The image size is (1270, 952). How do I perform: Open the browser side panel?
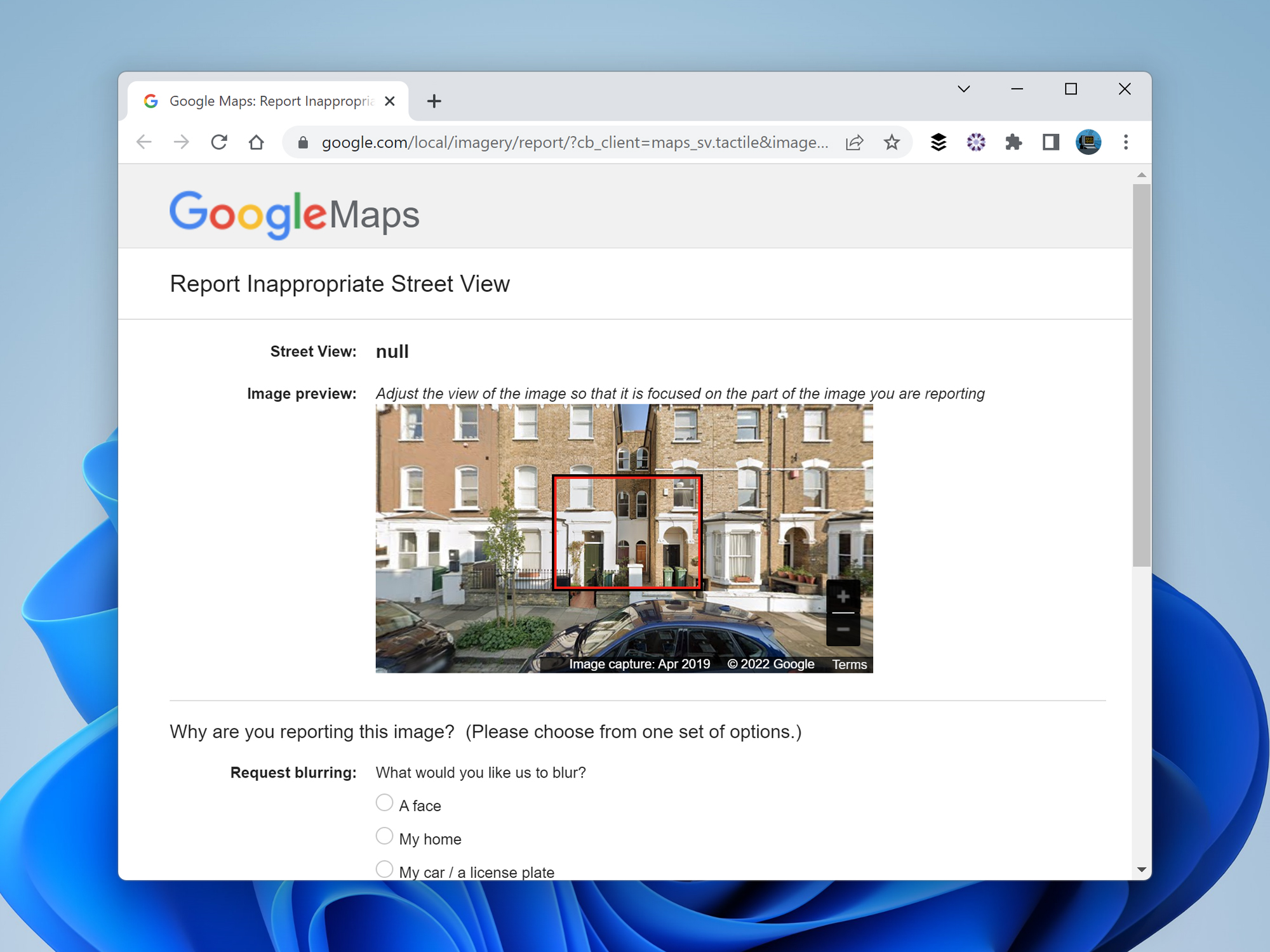point(1050,142)
